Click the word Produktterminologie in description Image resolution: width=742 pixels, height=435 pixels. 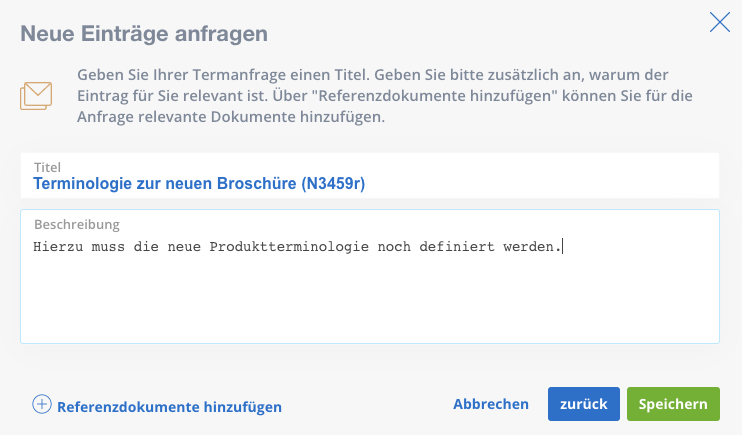289,247
